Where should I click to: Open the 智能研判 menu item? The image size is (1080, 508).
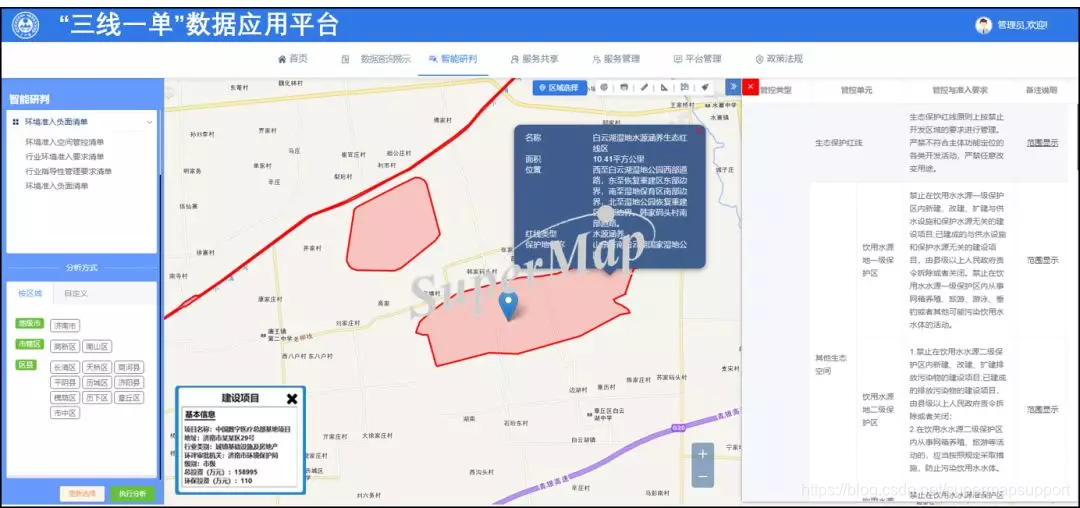click(453, 59)
